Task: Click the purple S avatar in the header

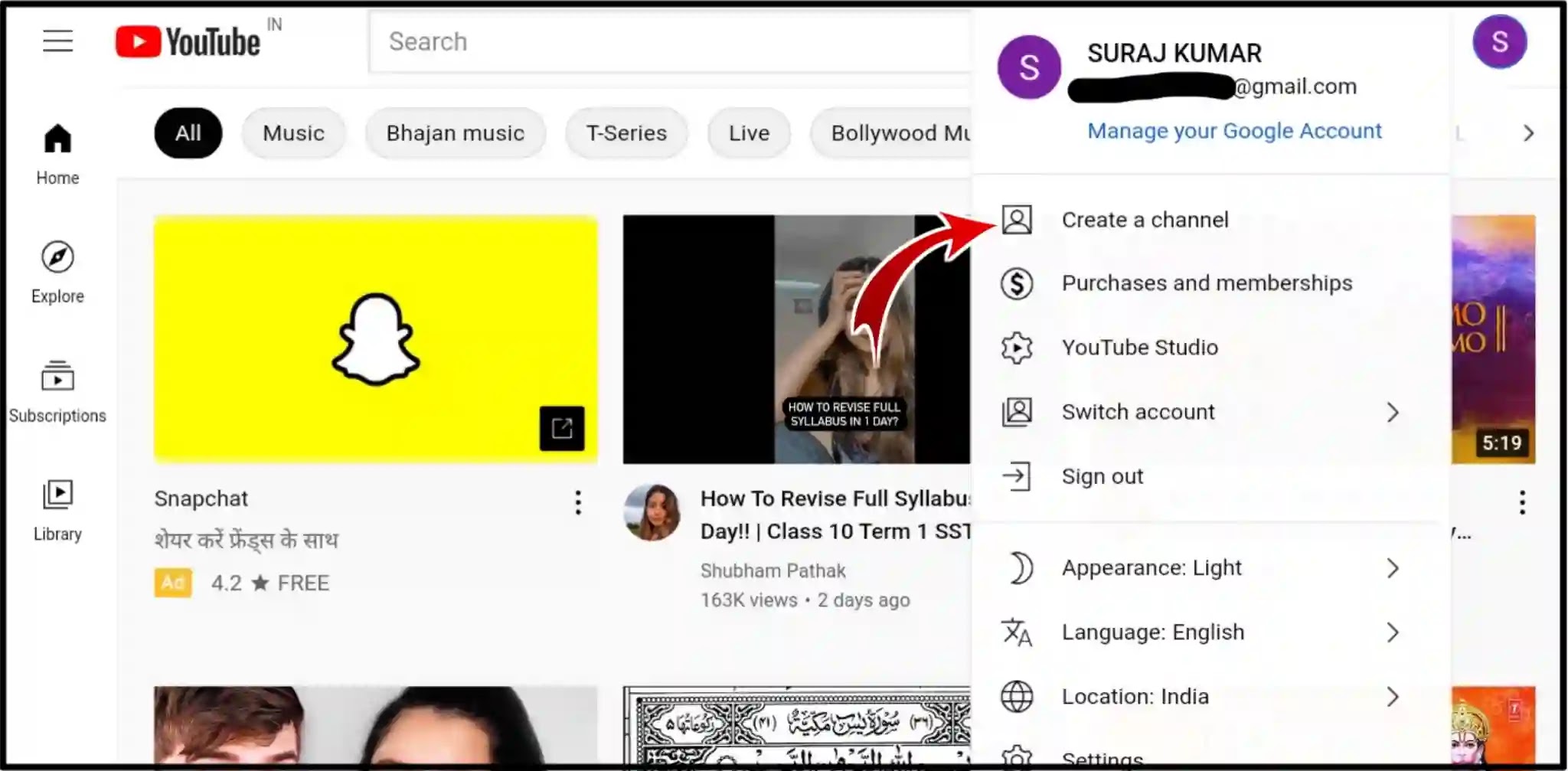Action: tap(1499, 41)
